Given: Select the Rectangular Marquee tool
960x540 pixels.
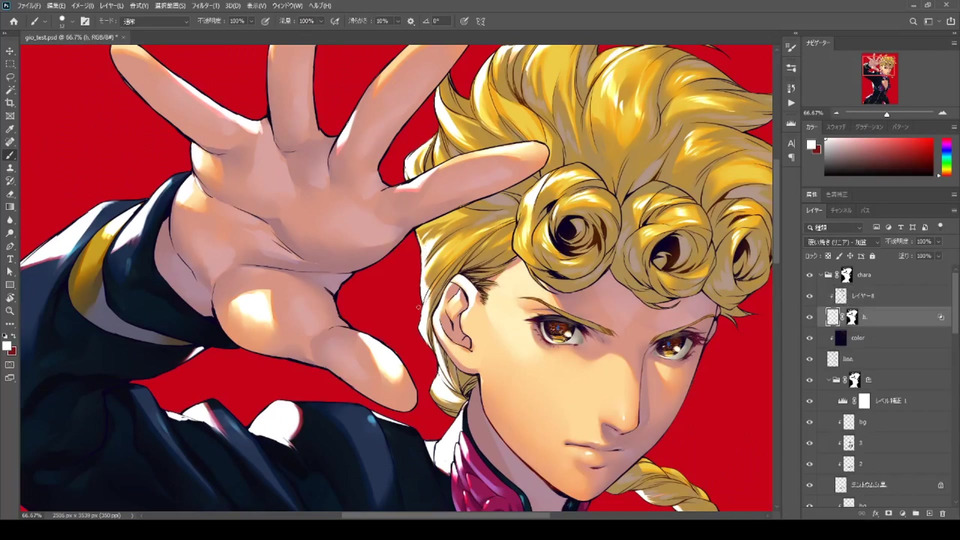Looking at the screenshot, I should coord(10,64).
